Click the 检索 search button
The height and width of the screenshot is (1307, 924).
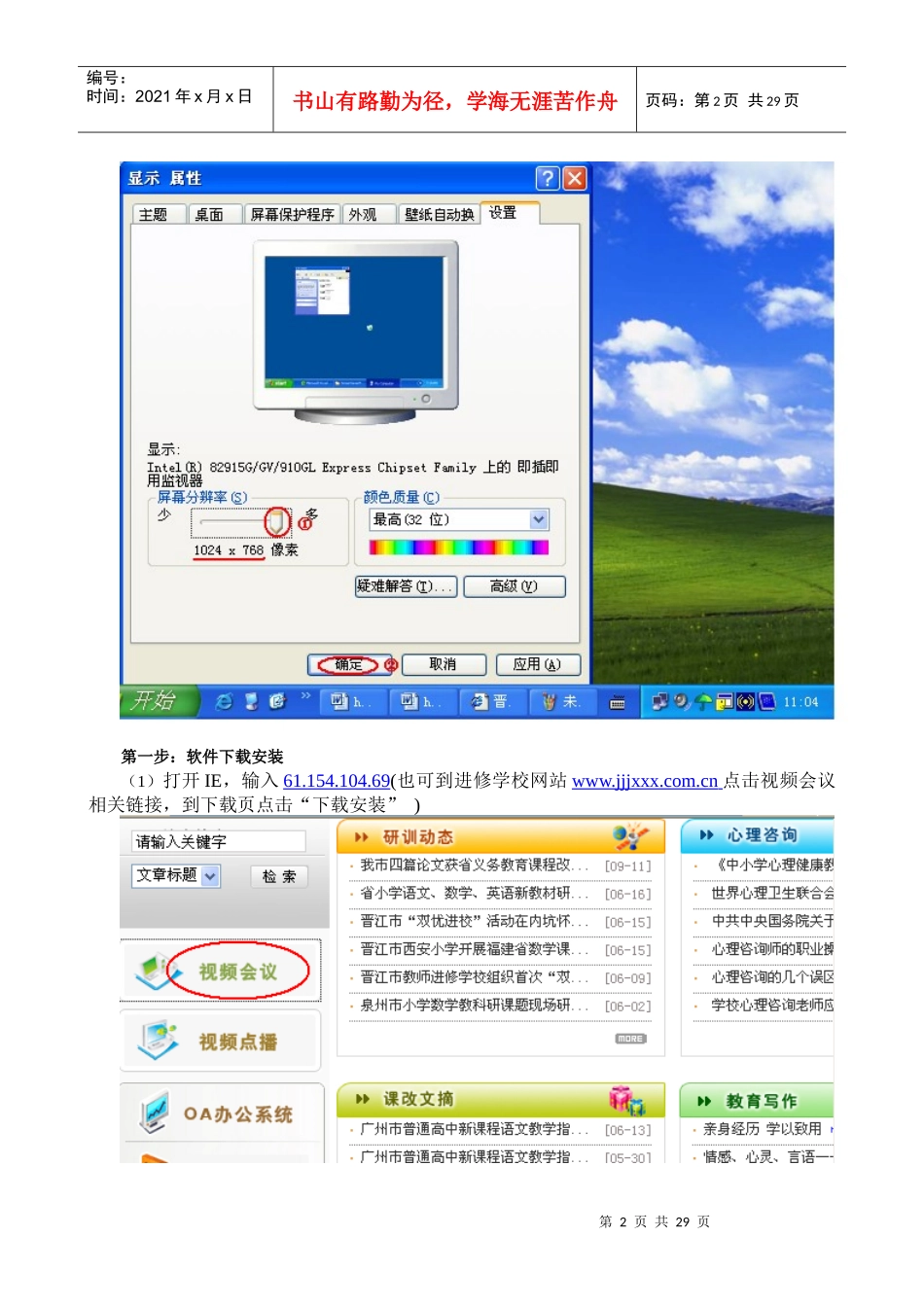tap(279, 876)
